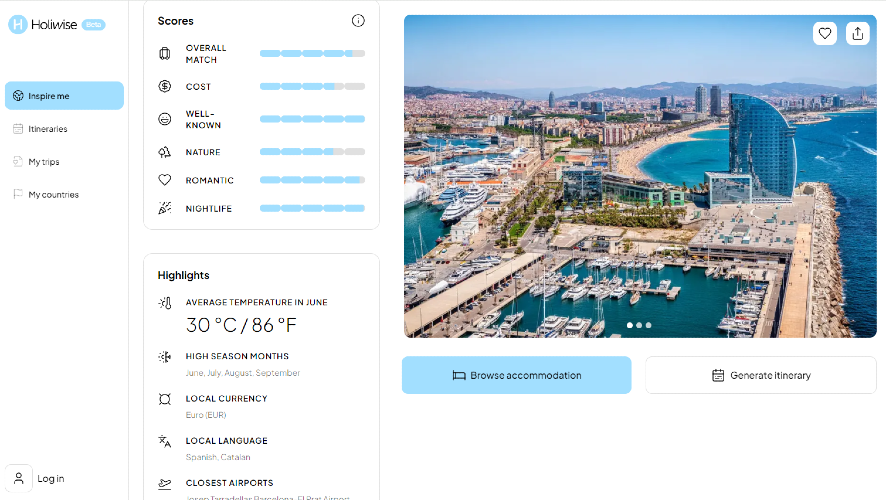Open Scores info icon
This screenshot has height=500, width=886.
pyautogui.click(x=358, y=21)
